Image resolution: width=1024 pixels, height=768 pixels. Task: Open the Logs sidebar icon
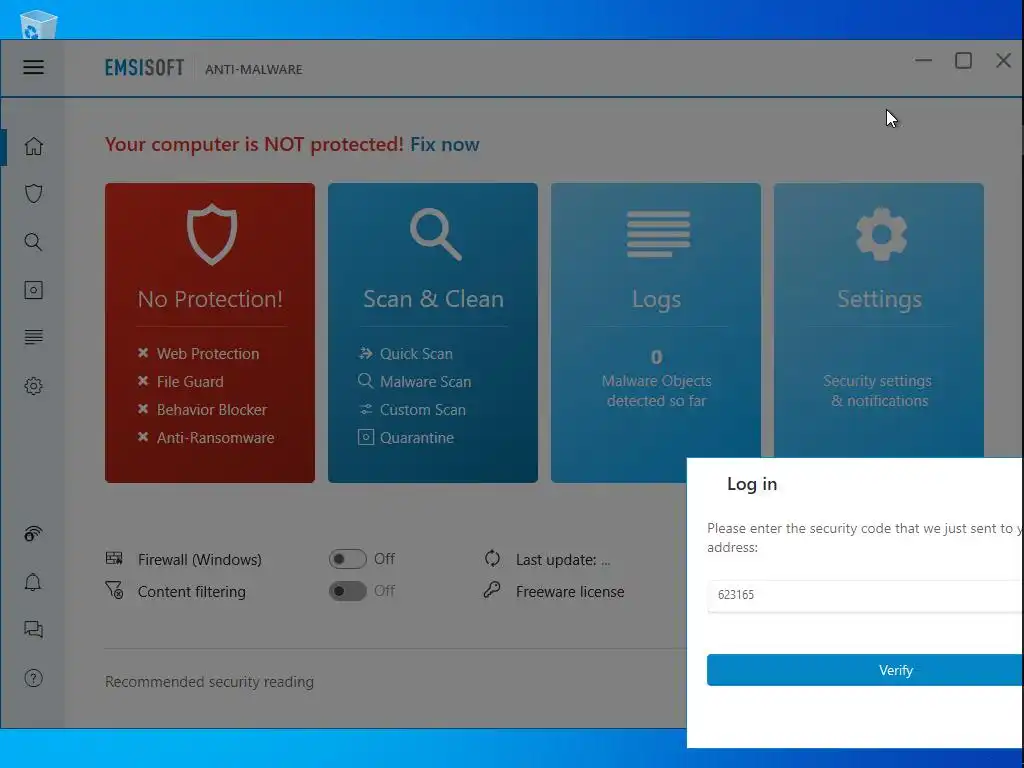(x=33, y=337)
